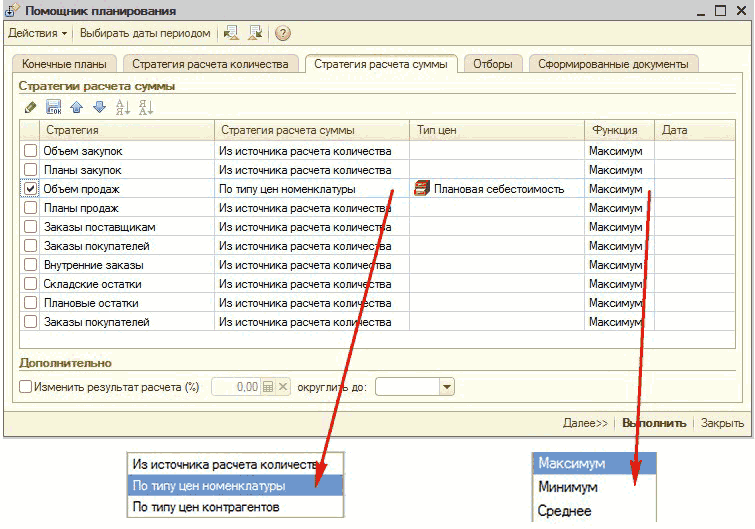
Task: Sort strategies descending Я-А
Action: click(x=146, y=107)
